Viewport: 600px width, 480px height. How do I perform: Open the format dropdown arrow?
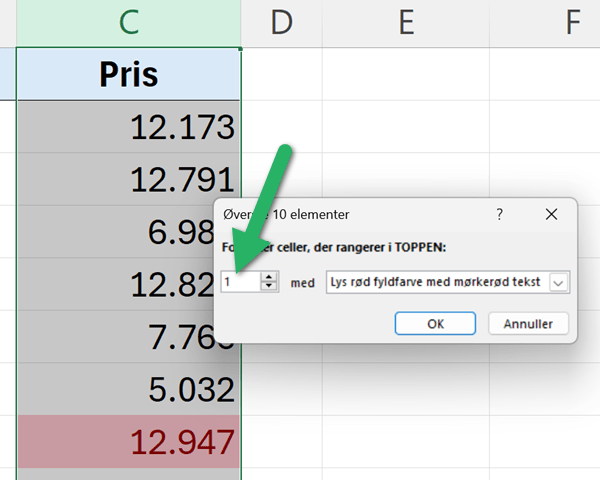558,283
